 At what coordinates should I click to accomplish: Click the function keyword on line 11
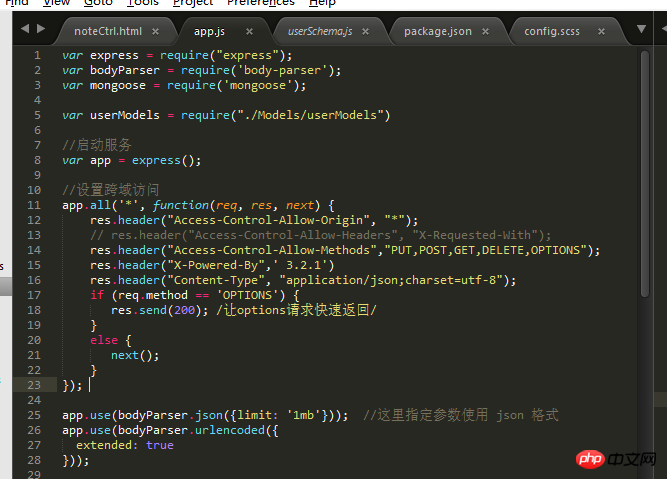click(x=181, y=205)
